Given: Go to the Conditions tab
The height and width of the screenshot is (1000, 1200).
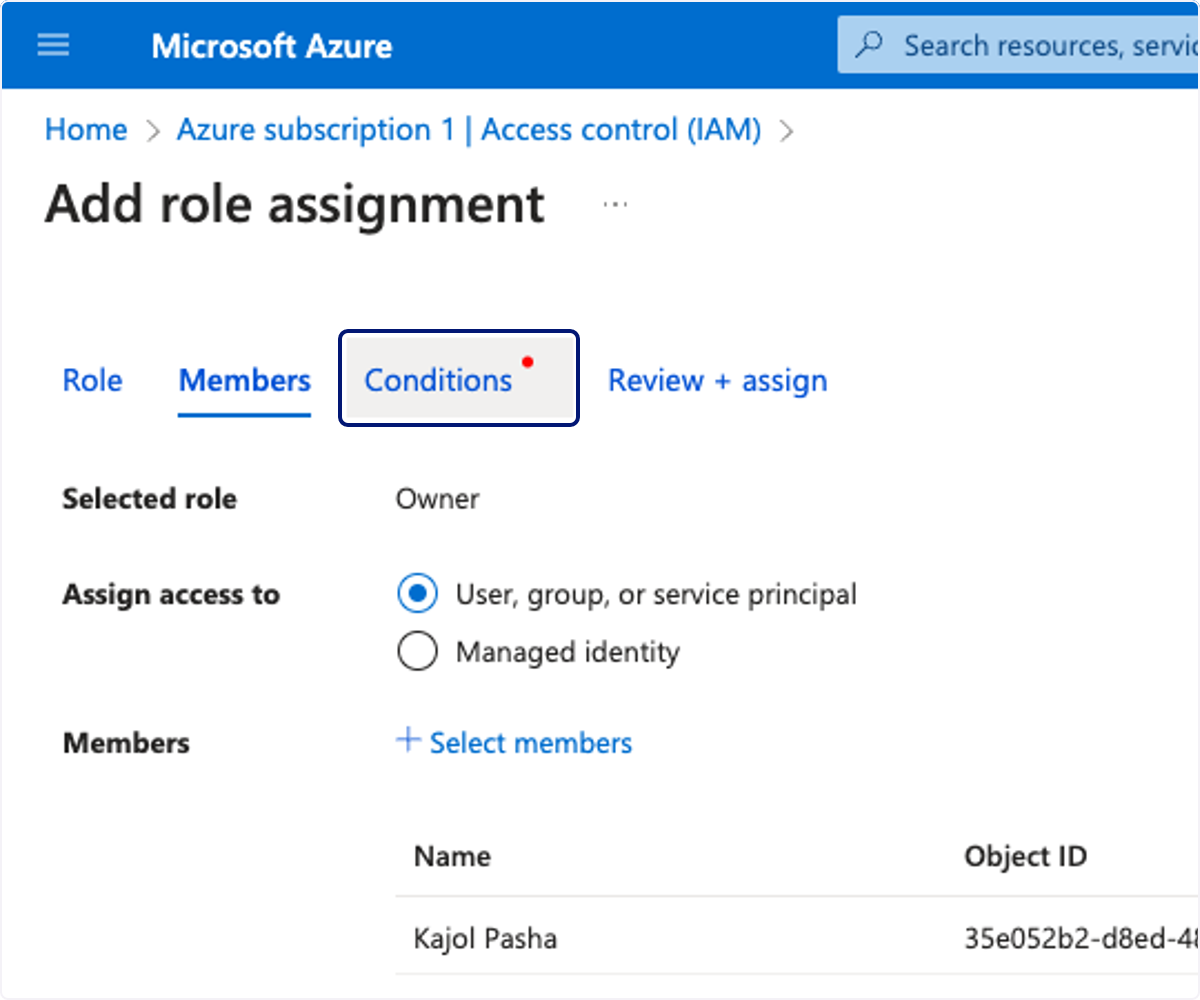Looking at the screenshot, I should tap(459, 379).
